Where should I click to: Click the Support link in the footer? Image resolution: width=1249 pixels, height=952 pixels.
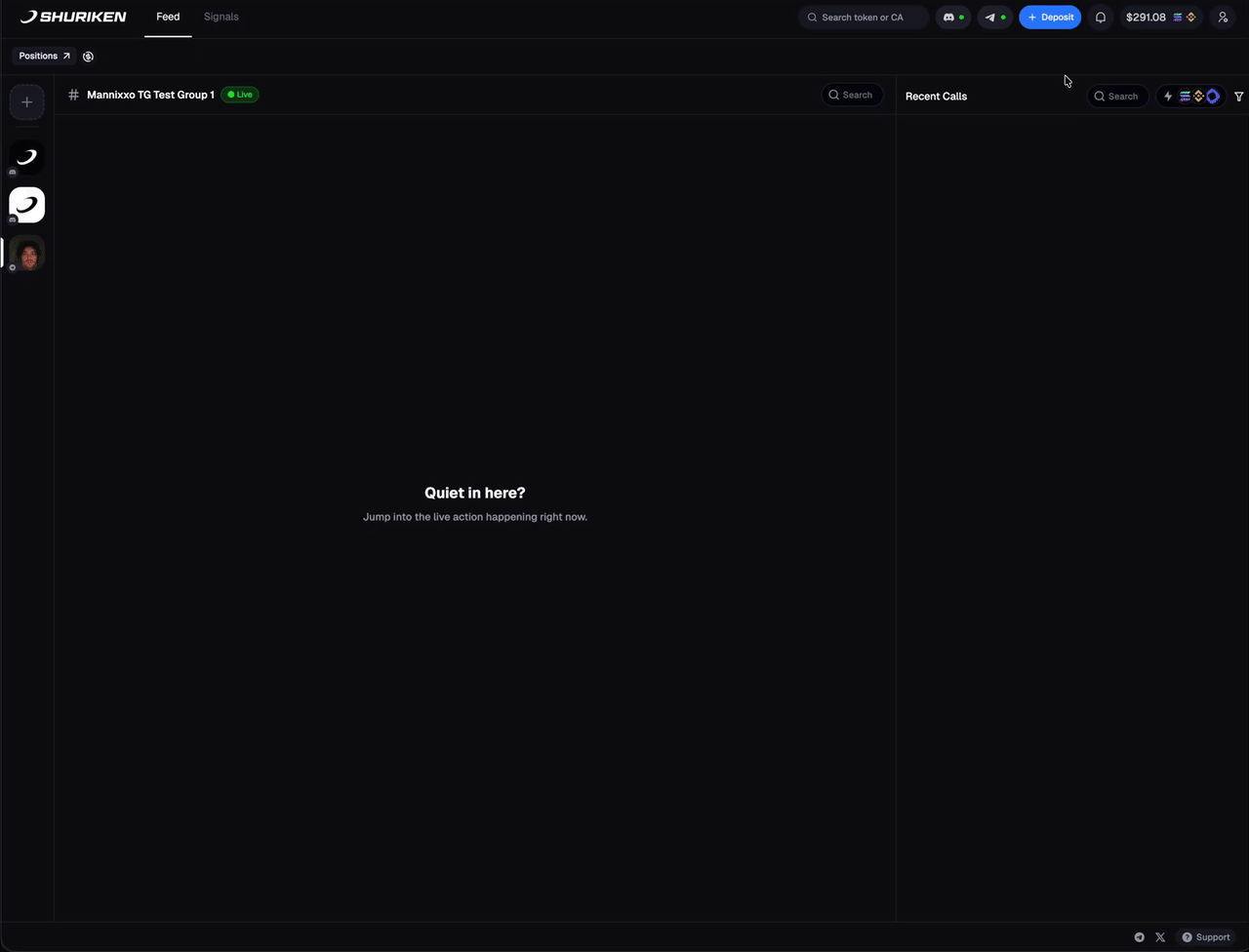[1206, 937]
